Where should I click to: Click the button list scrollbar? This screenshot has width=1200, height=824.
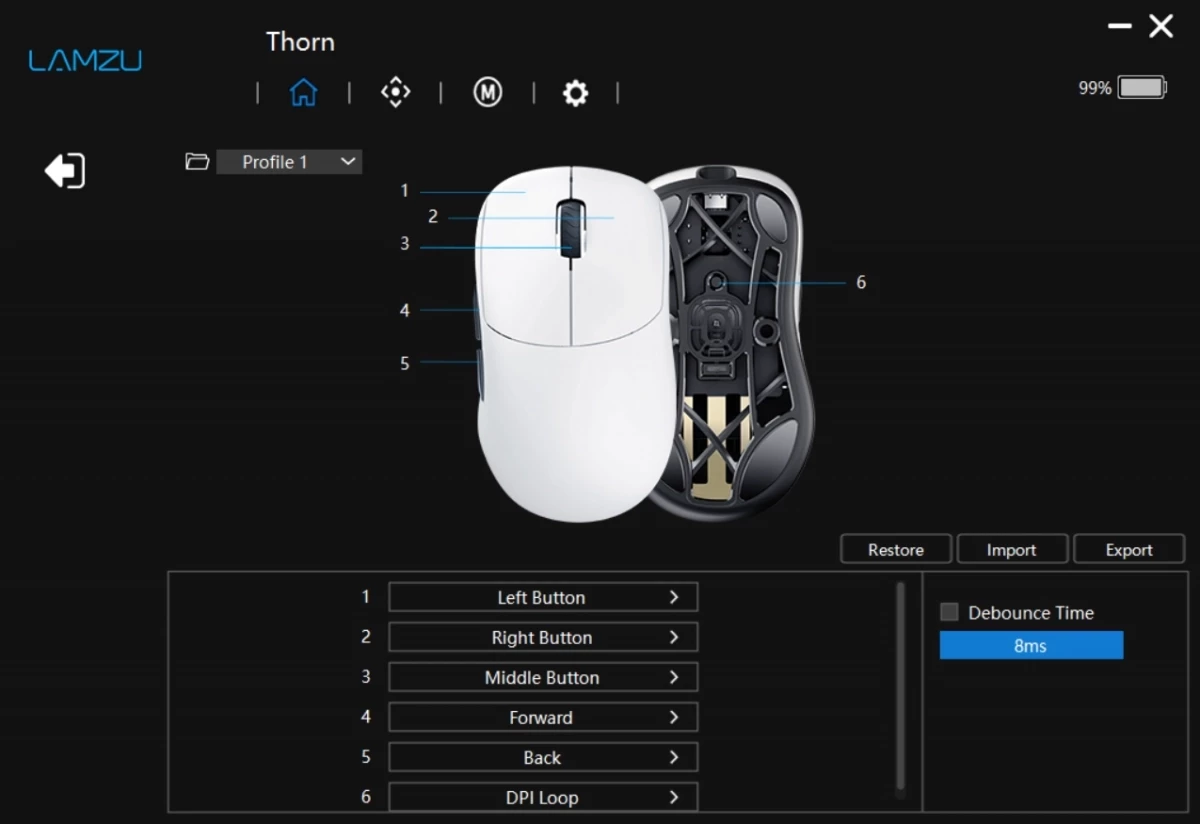(x=900, y=686)
